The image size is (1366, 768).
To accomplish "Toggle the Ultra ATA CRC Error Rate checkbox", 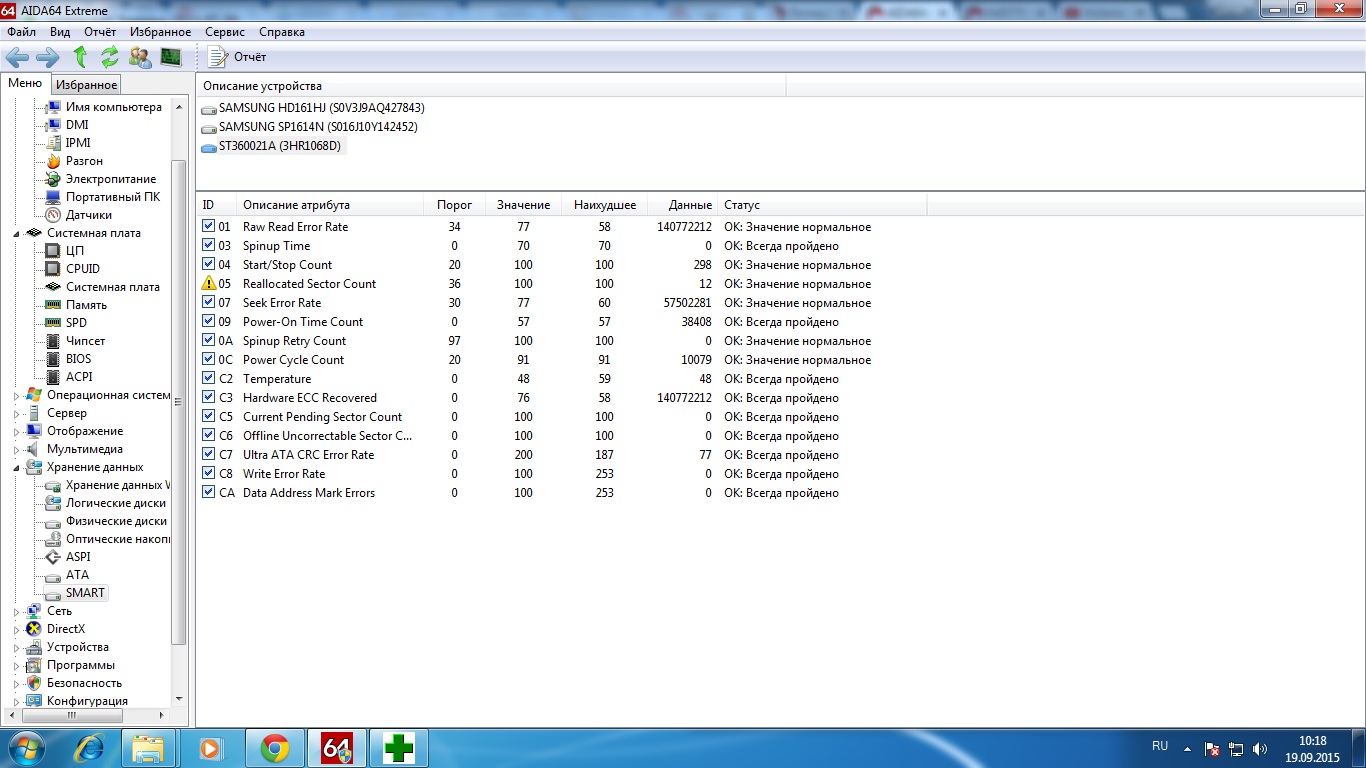I will pos(208,455).
